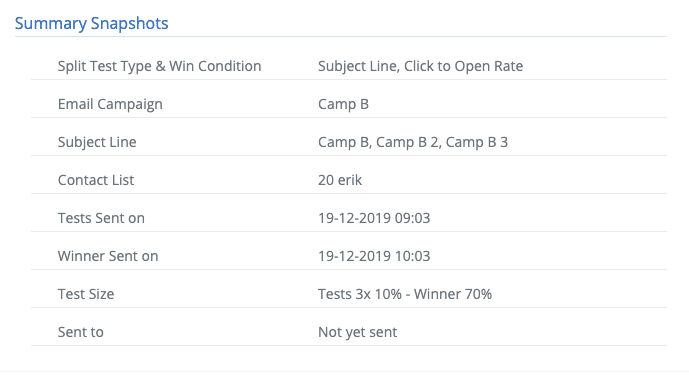689x379 pixels.
Task: Click the 19-12-2019 10:03 timestamp
Action: point(374,256)
